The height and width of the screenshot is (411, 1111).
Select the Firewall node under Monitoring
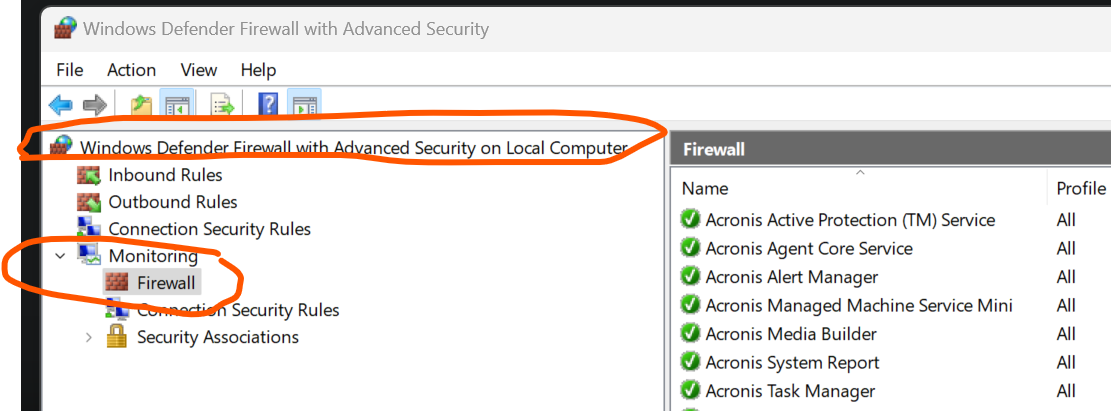coord(166,283)
